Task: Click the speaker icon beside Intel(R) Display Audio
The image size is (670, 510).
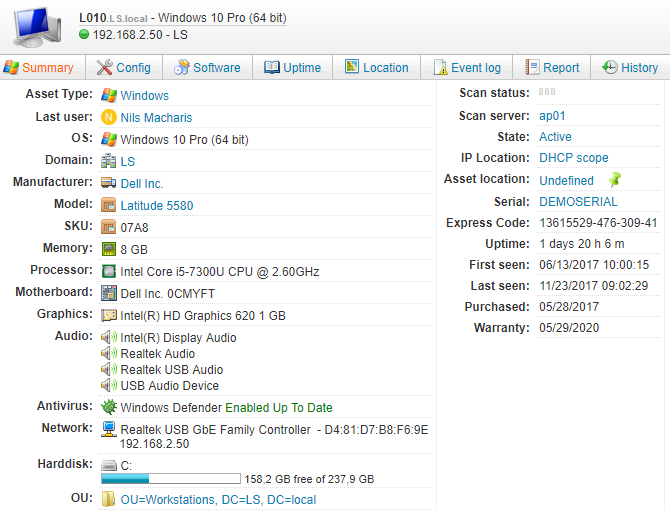Action: coord(109,337)
